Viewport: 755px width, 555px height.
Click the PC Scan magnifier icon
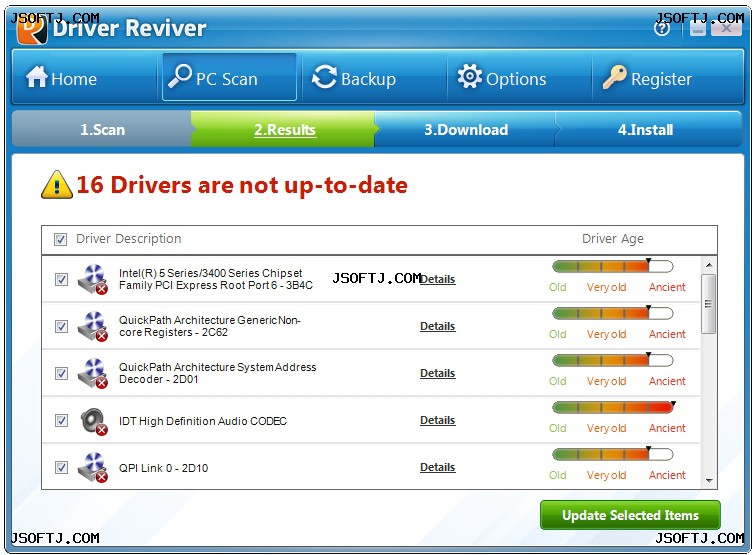180,76
